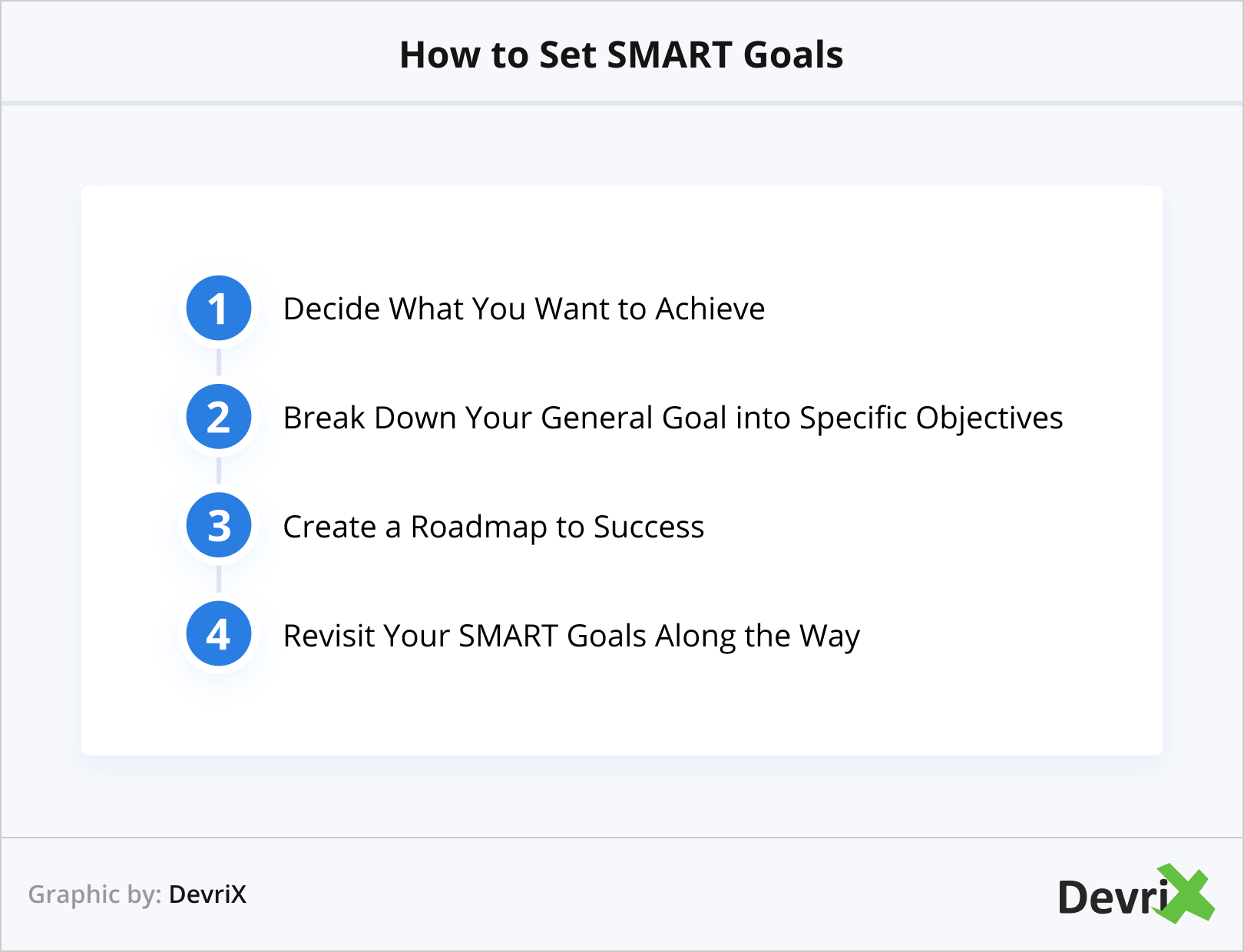This screenshot has width=1244, height=952.
Task: Click the bold "DevriX" credit text in footer
Action: pyautogui.click(x=207, y=894)
